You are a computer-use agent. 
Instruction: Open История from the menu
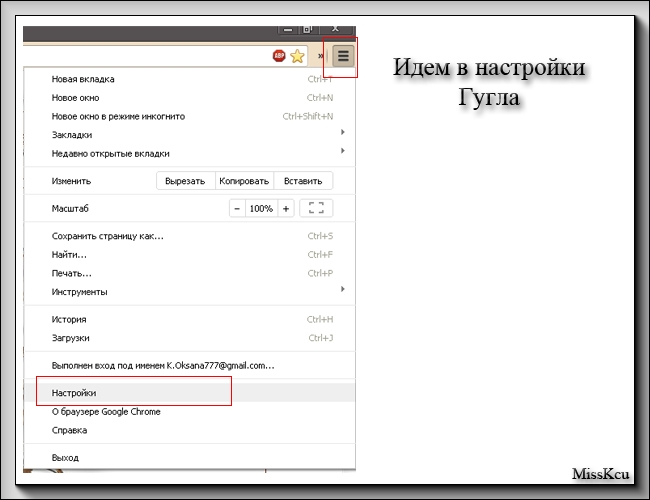[190, 319]
